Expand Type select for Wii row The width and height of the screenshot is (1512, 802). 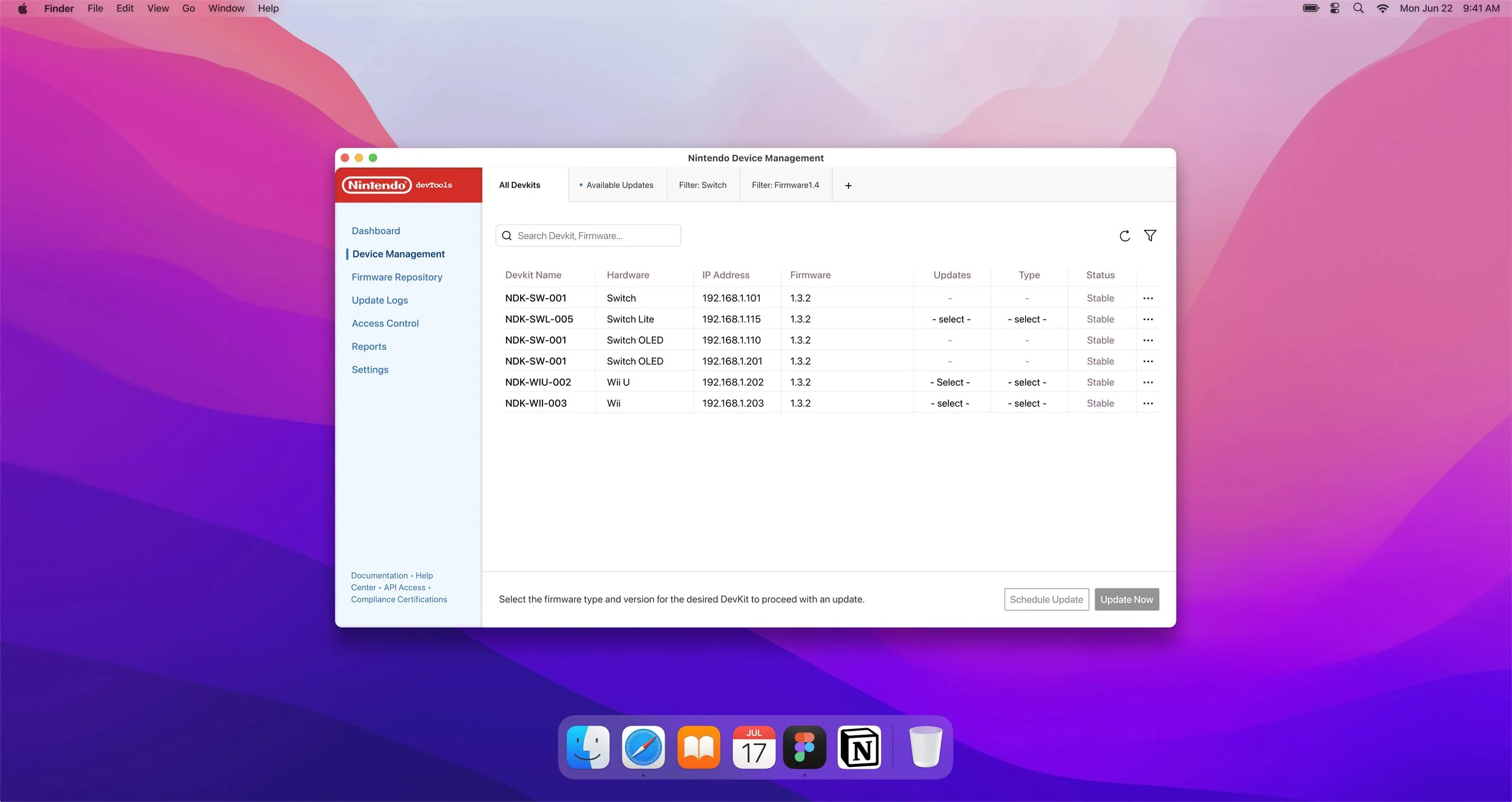(x=1027, y=403)
